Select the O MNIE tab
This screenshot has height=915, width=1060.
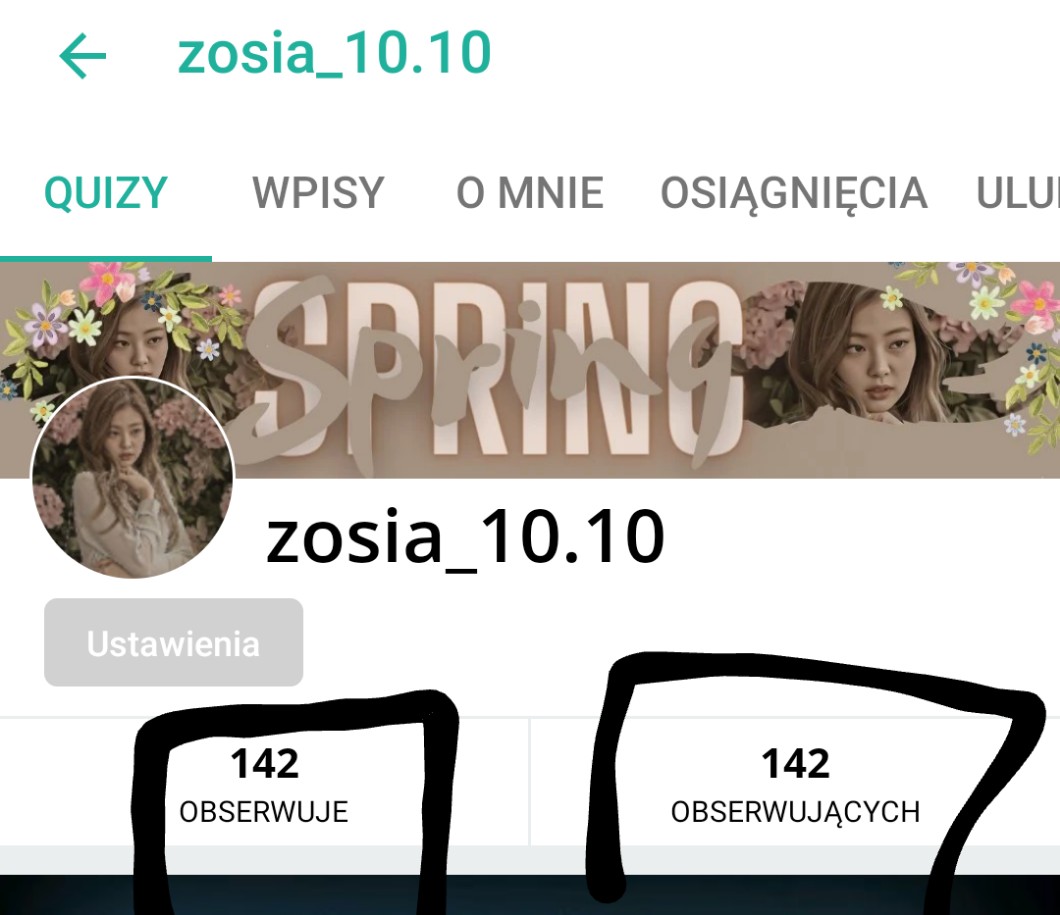click(x=530, y=193)
